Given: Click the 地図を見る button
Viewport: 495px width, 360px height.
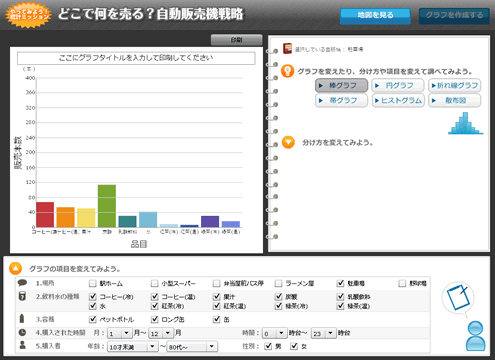Looking at the screenshot, I should [375, 15].
